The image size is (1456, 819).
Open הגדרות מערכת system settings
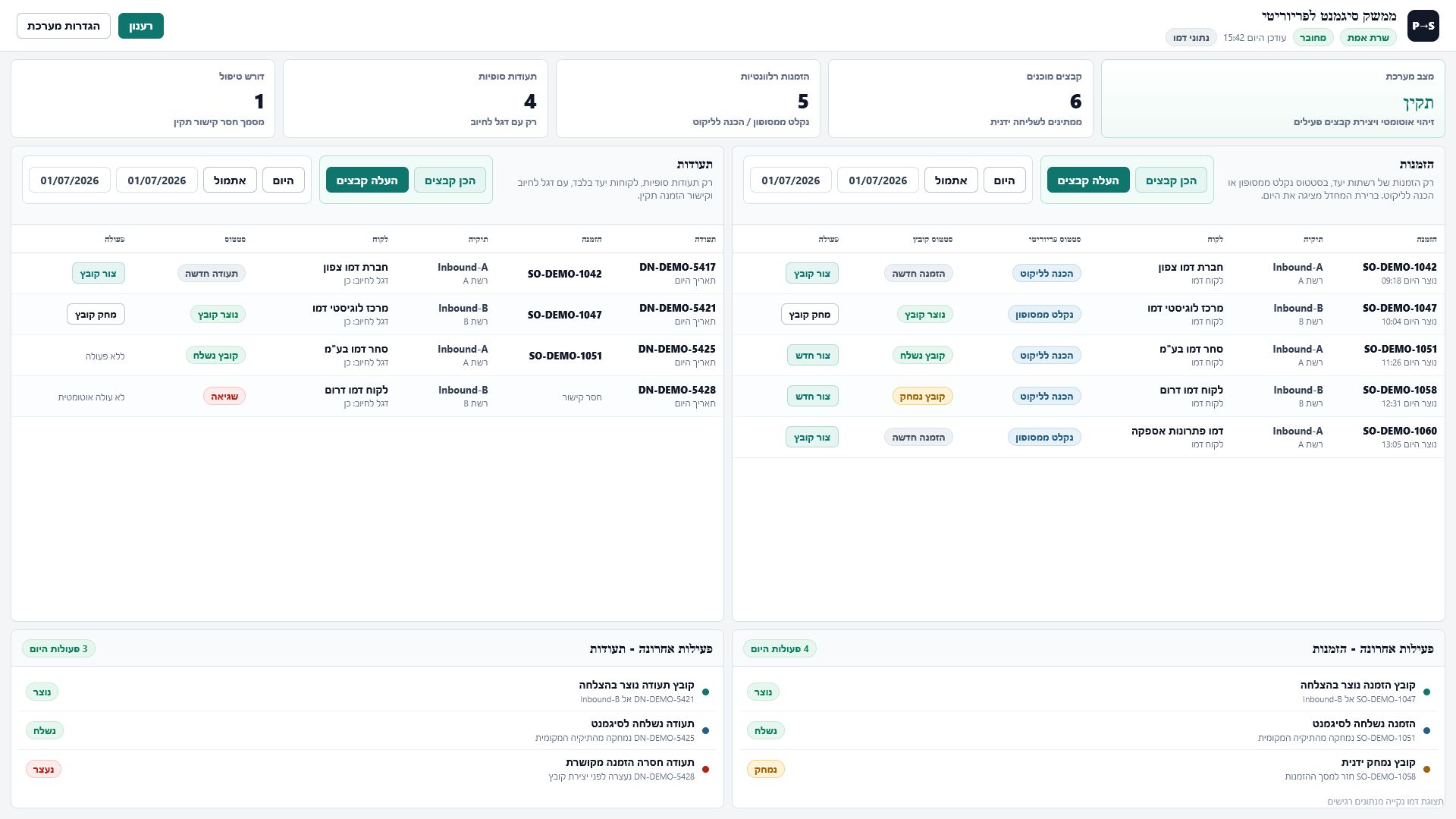(64, 26)
